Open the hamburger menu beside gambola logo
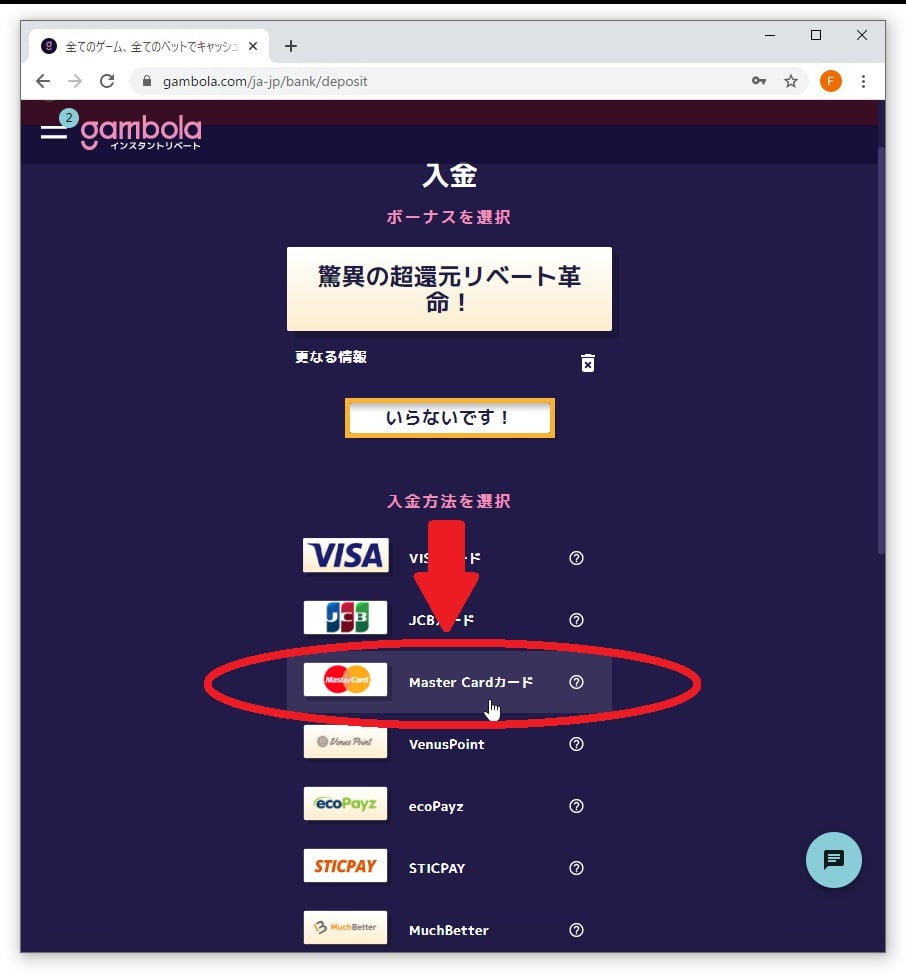The height and width of the screenshot is (973, 906). [54, 131]
